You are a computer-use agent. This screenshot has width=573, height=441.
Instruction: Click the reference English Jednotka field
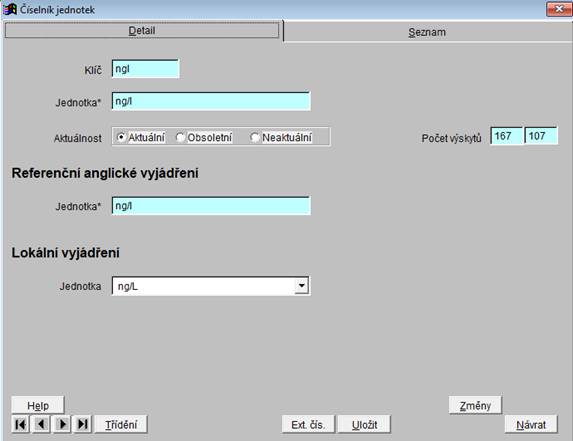[x=211, y=206]
